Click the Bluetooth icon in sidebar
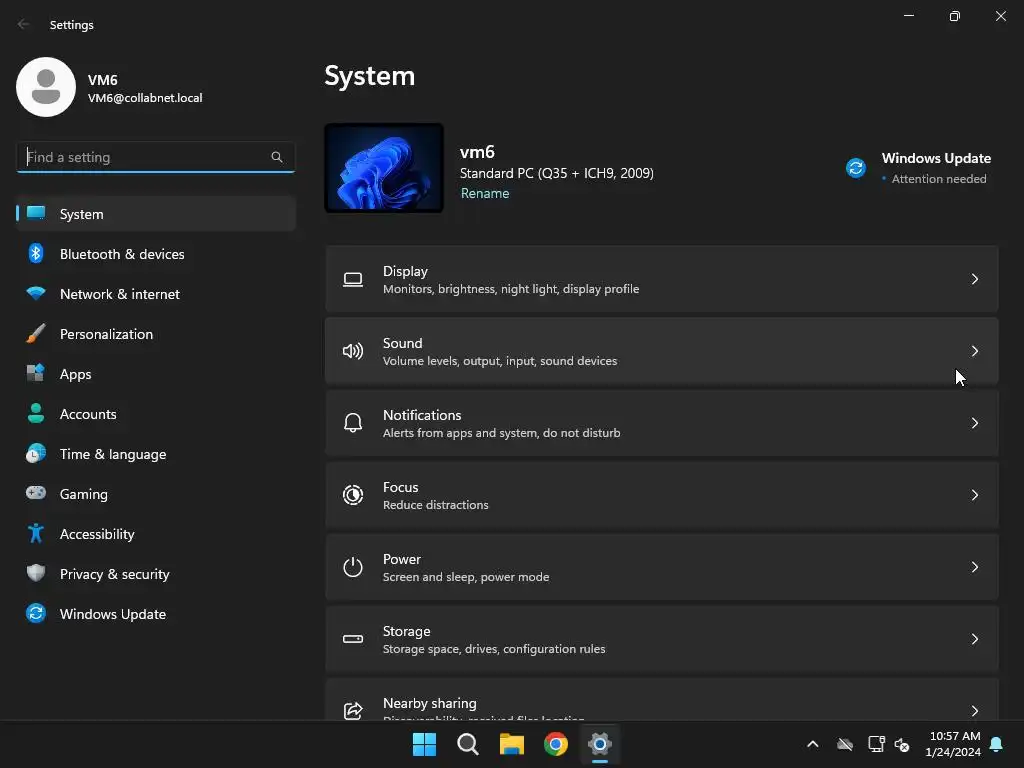 pos(36,253)
